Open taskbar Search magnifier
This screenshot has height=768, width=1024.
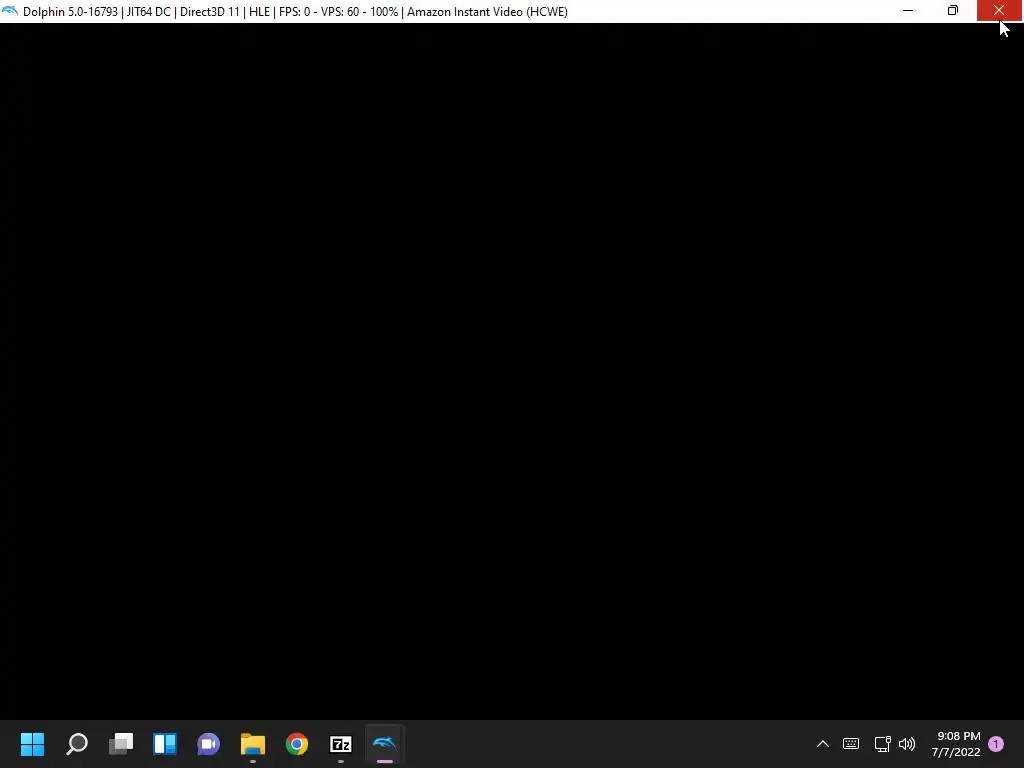(x=76, y=744)
